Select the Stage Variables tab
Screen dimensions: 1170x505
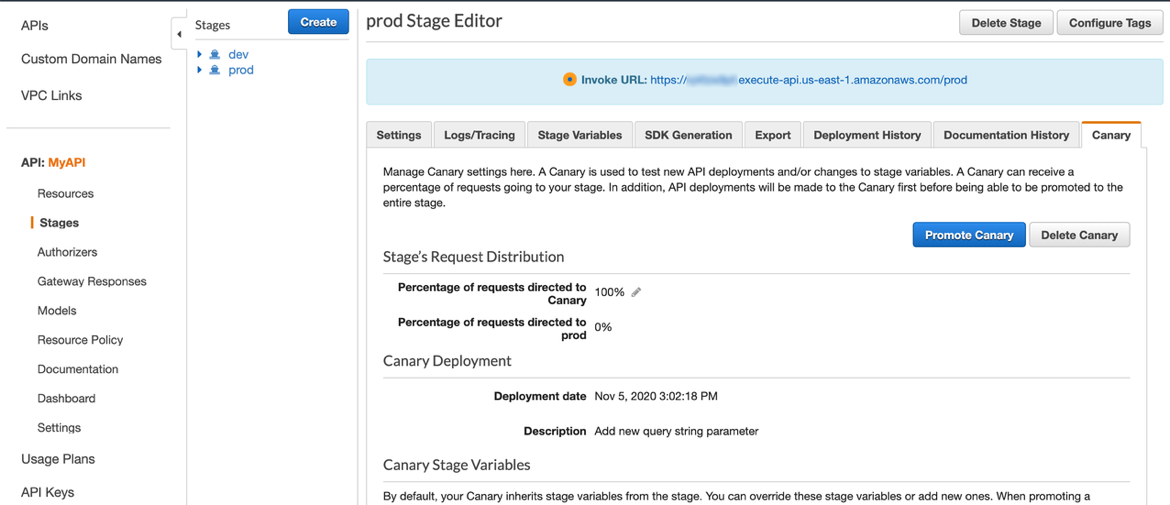580,135
